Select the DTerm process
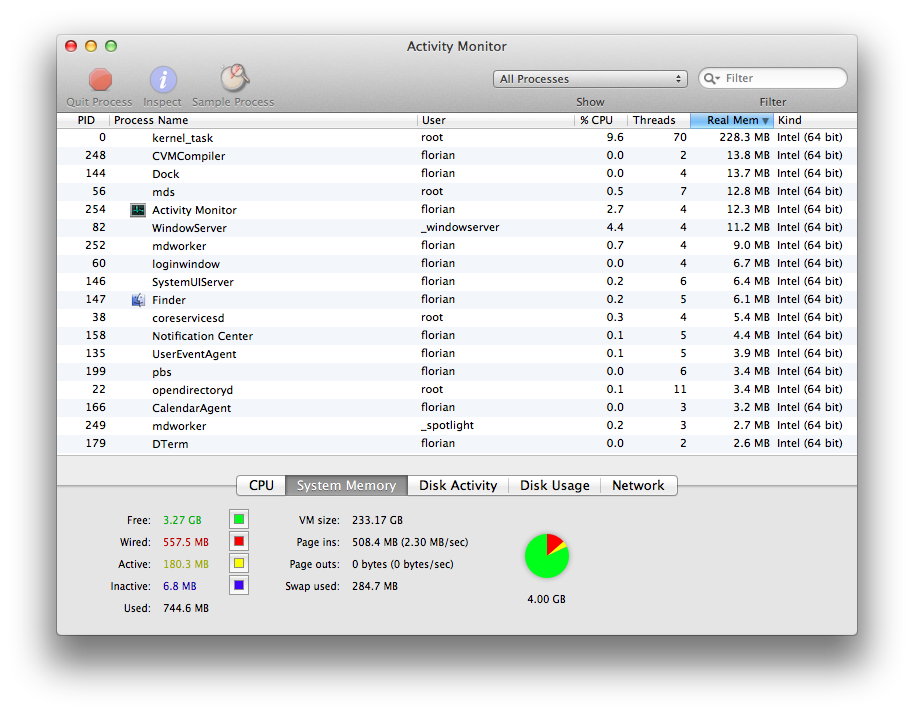 coord(457,444)
